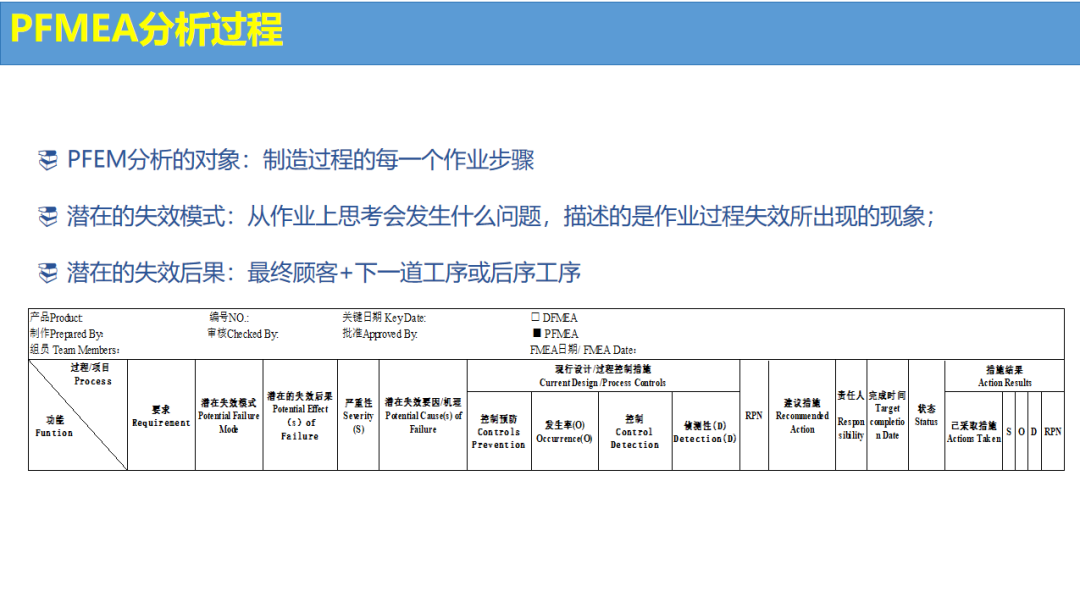Click the 关键日期 KeyDate field
This screenshot has width=1080, height=608.
384,318
